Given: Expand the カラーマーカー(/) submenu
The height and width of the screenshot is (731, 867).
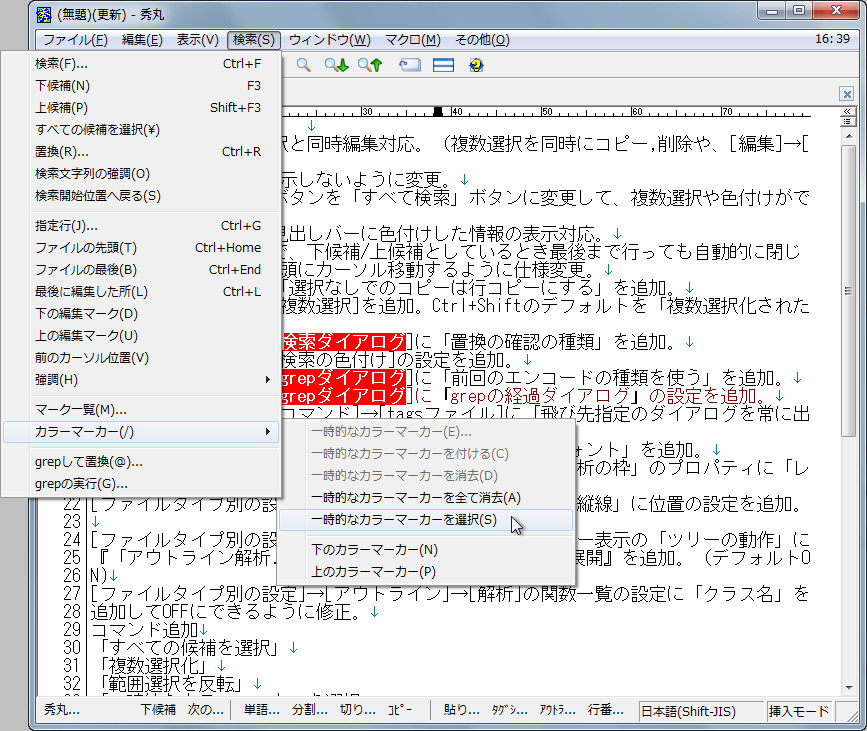Looking at the screenshot, I should 141,432.
